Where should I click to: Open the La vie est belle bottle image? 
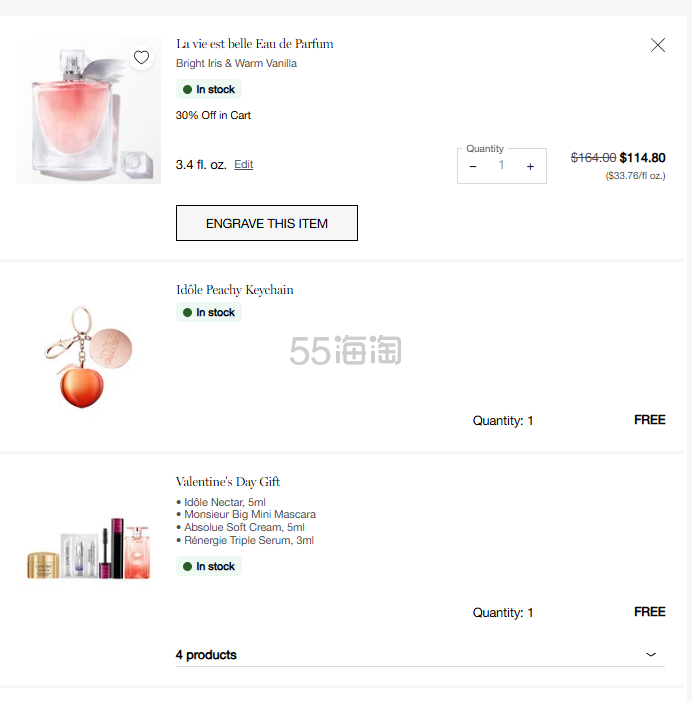pos(88,111)
